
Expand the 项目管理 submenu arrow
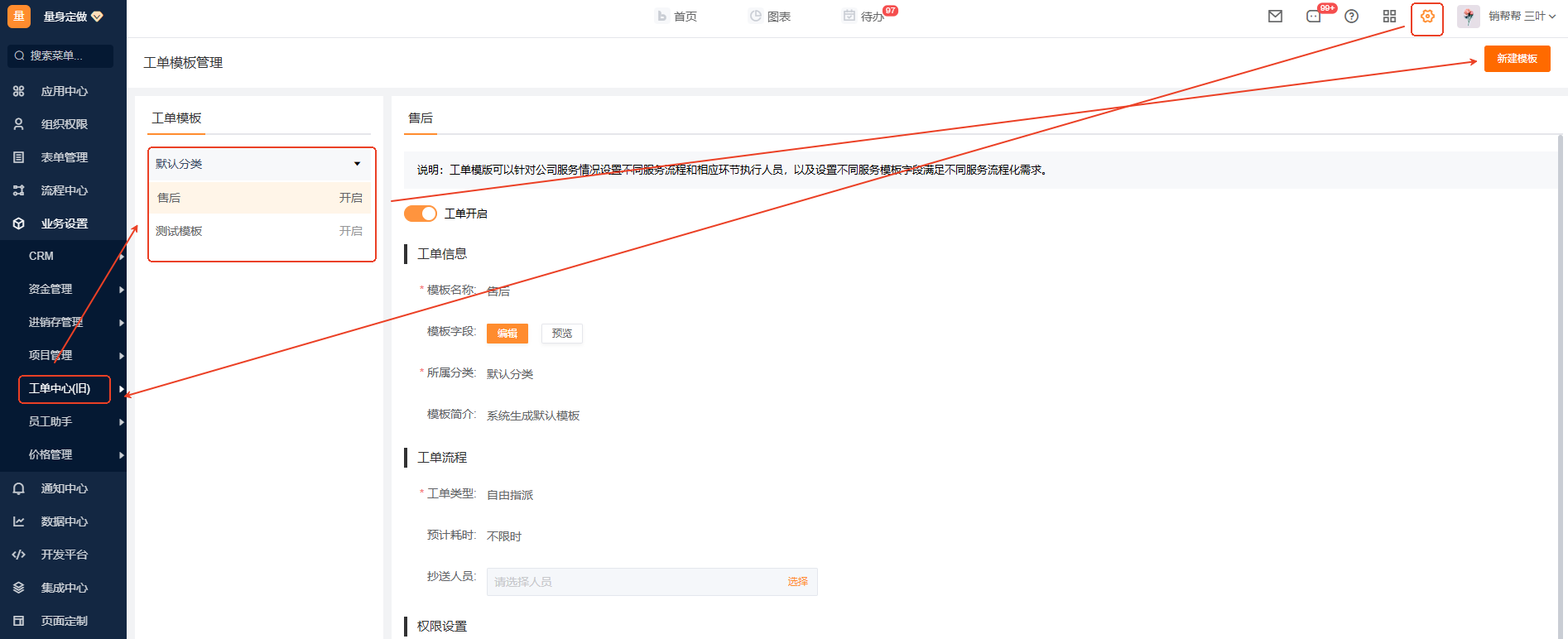[x=121, y=356]
